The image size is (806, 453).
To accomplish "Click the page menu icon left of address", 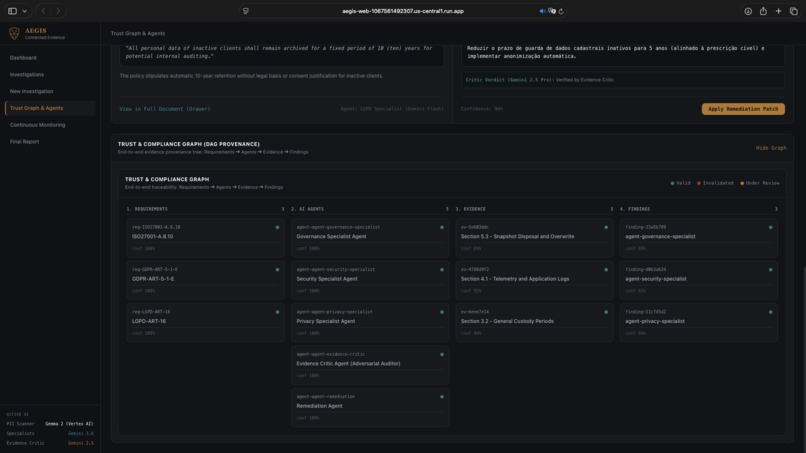I will coord(246,11).
